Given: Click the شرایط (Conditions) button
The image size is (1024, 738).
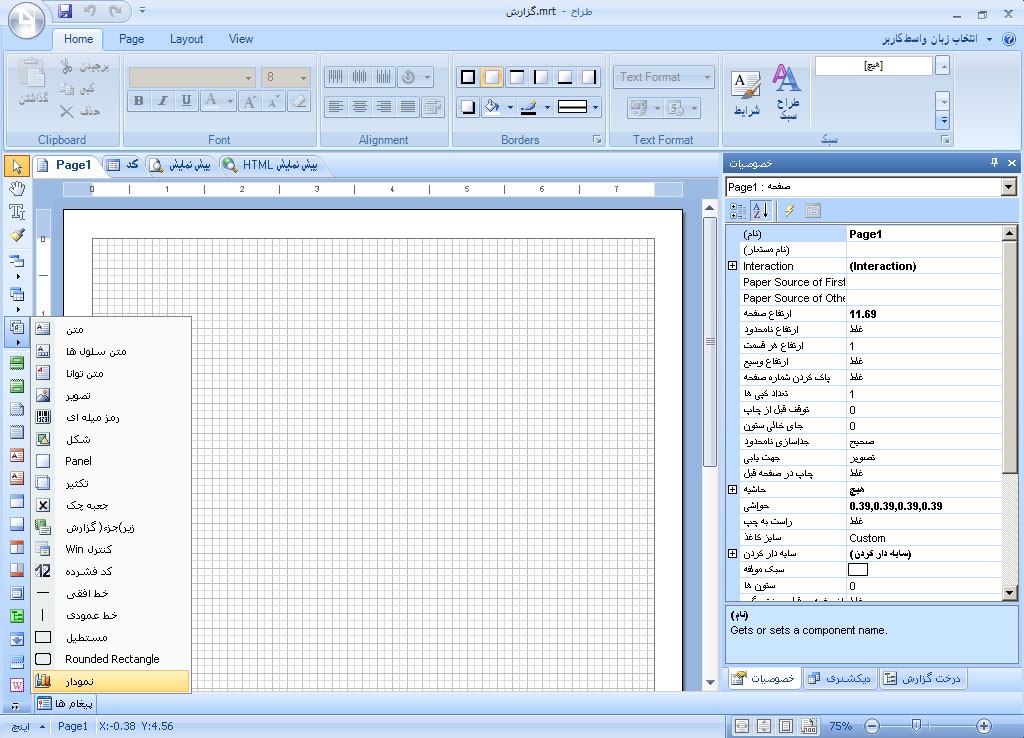Looking at the screenshot, I should coord(746,94).
